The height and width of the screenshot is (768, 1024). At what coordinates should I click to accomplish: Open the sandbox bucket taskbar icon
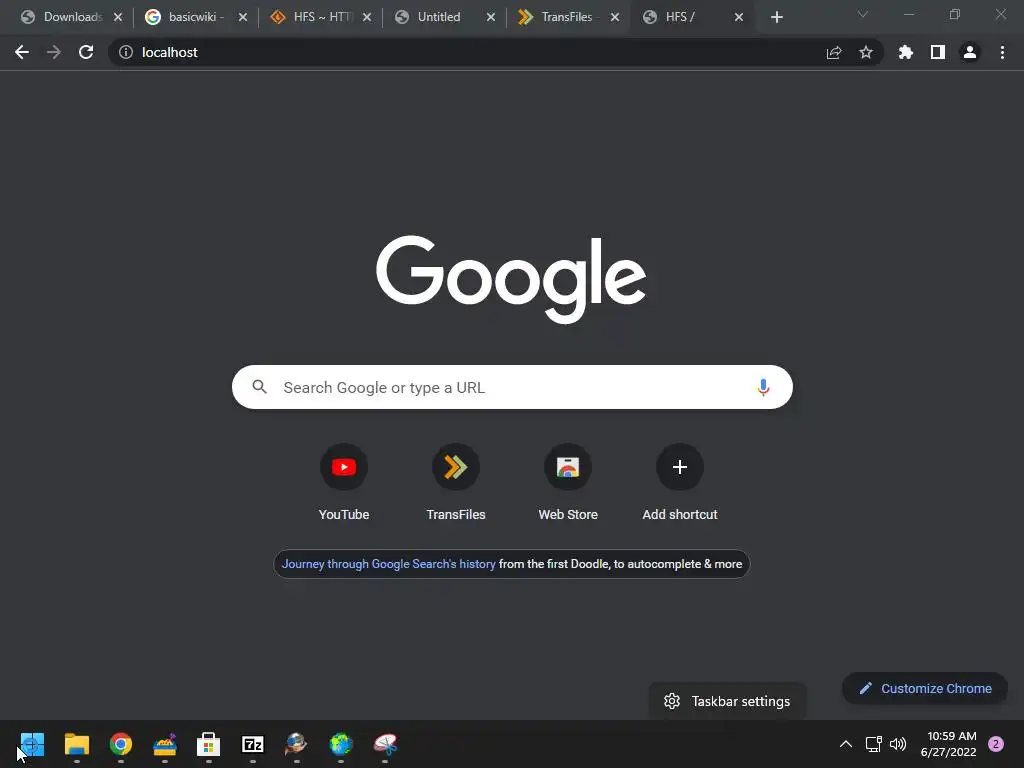click(165, 744)
